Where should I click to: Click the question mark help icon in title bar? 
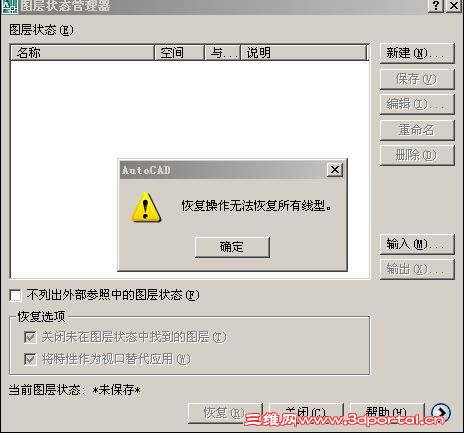click(x=436, y=6)
